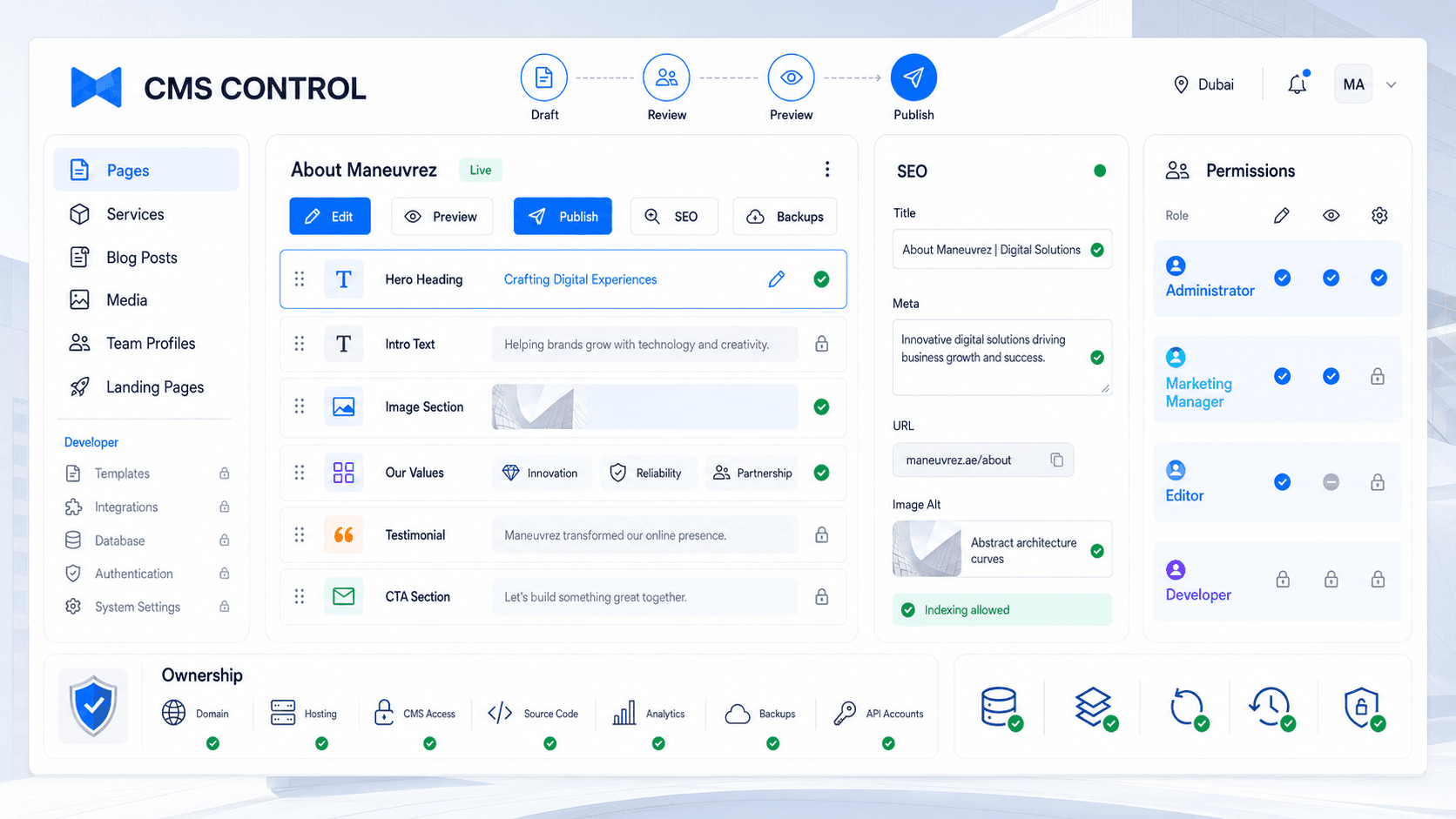
Task: Grab the Hero Heading drag handle
Action: [x=300, y=279]
